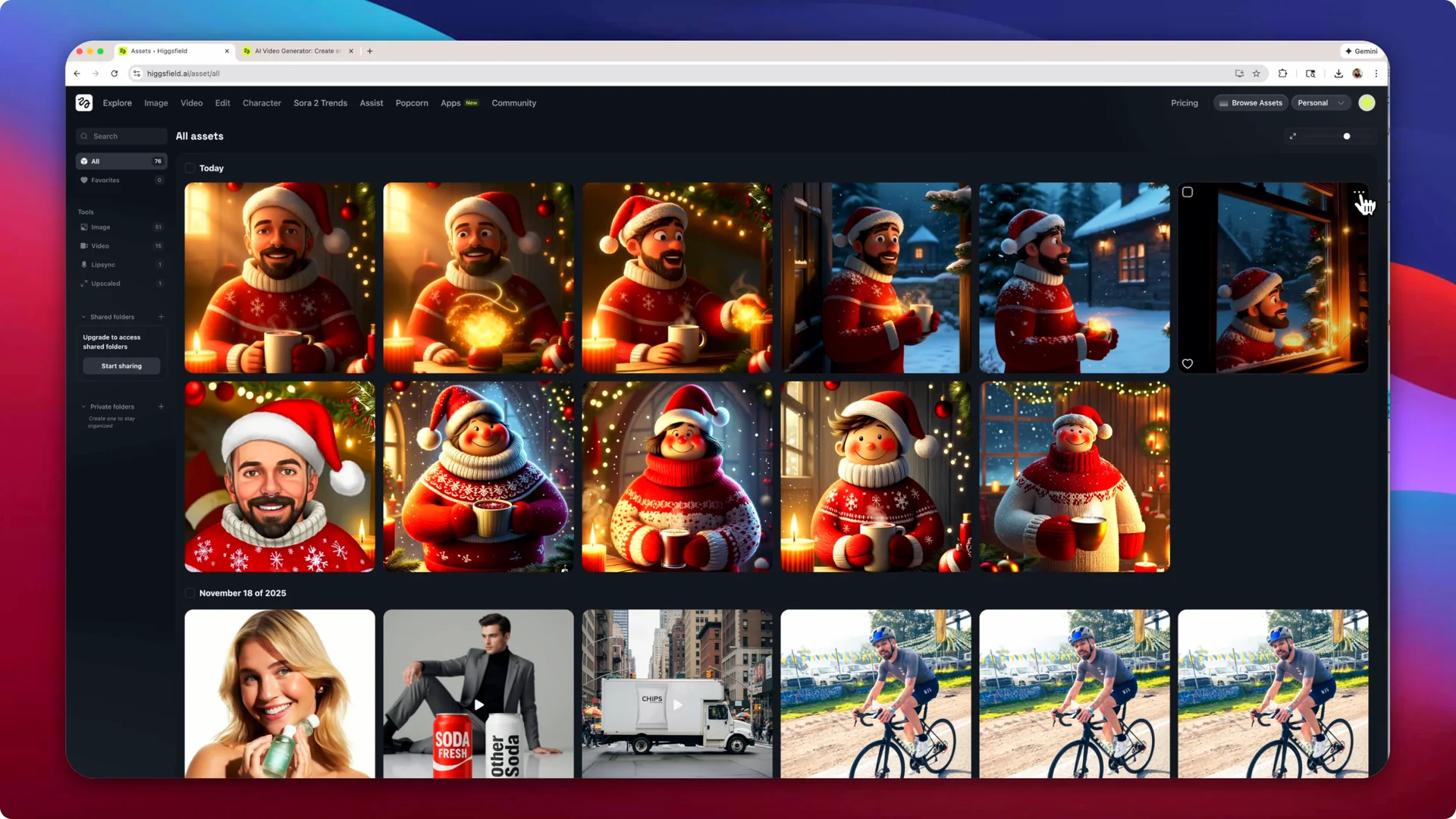Select the Lipsync tool
1456x819 pixels.
tap(102, 264)
